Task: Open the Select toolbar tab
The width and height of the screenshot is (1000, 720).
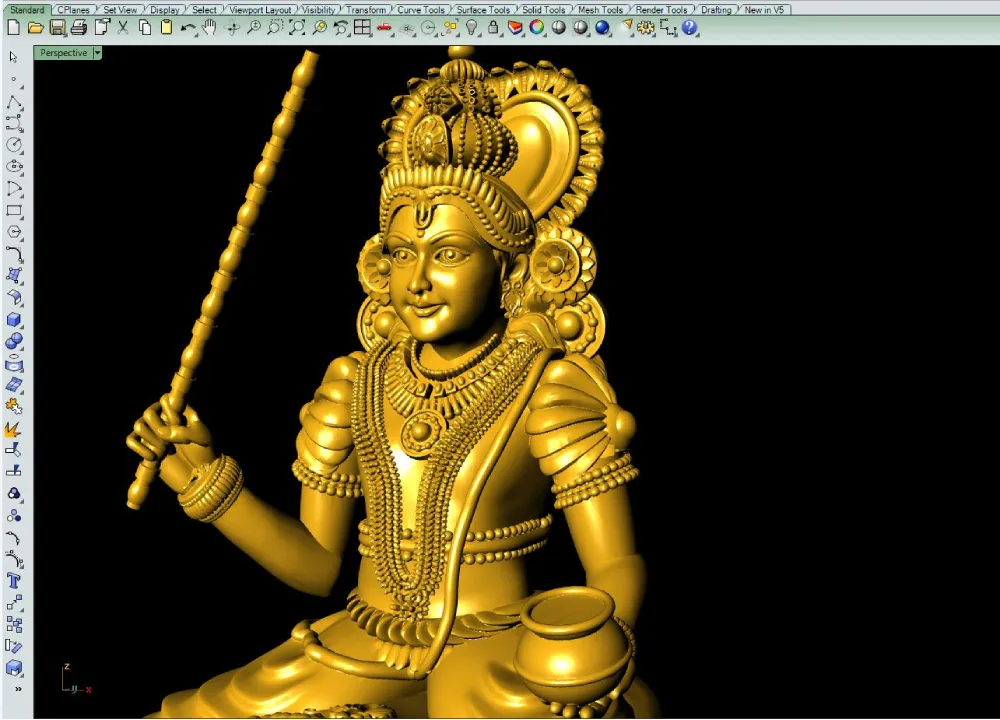Action: tap(204, 10)
